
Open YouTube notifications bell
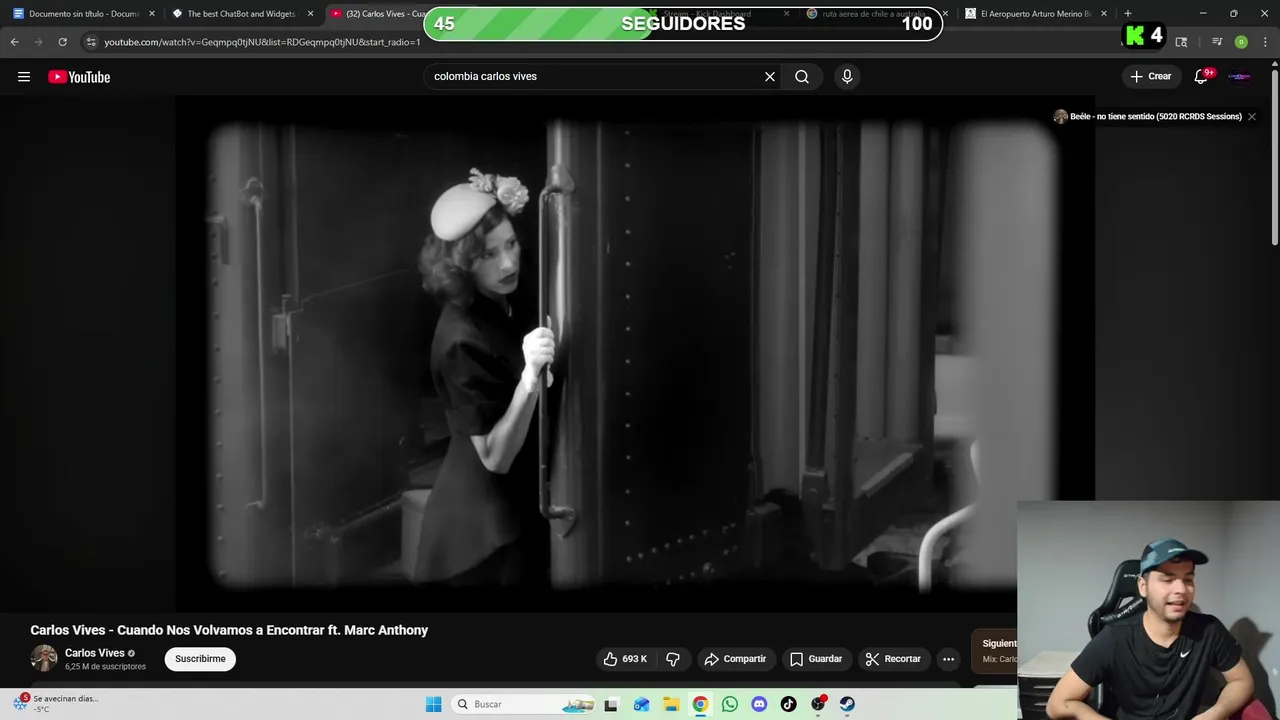point(1202,76)
